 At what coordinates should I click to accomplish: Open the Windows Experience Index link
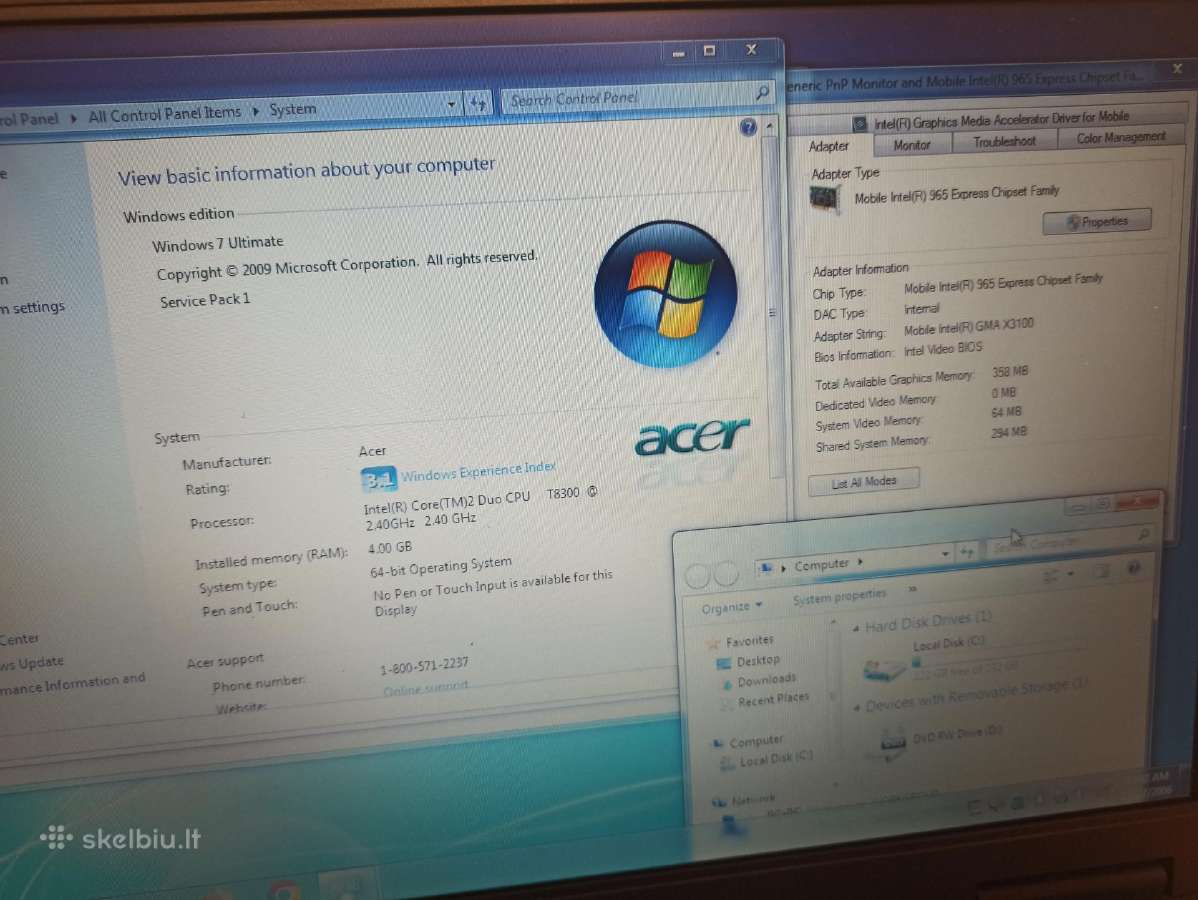pyautogui.click(x=478, y=471)
